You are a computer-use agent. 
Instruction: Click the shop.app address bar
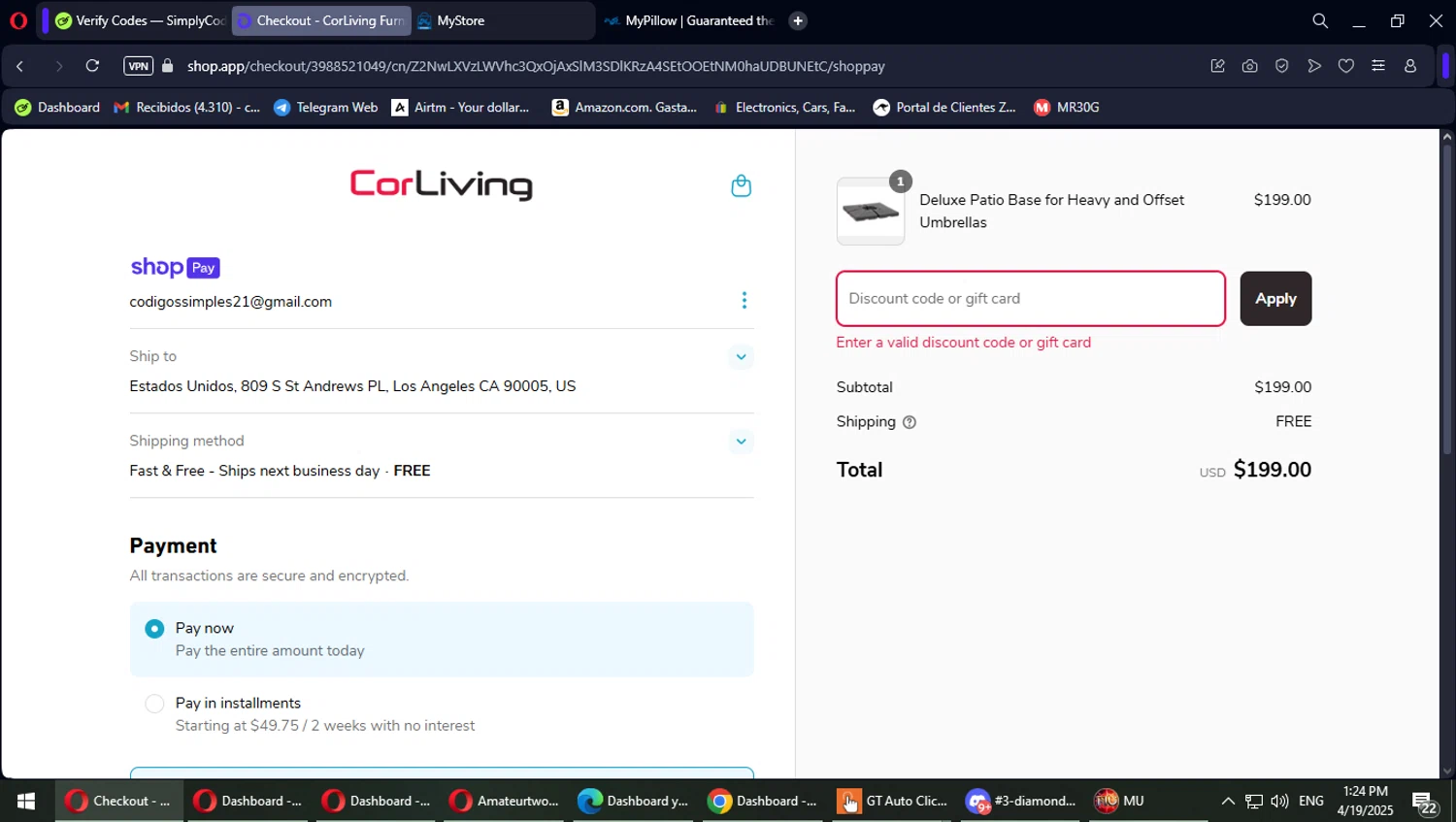tap(536, 66)
